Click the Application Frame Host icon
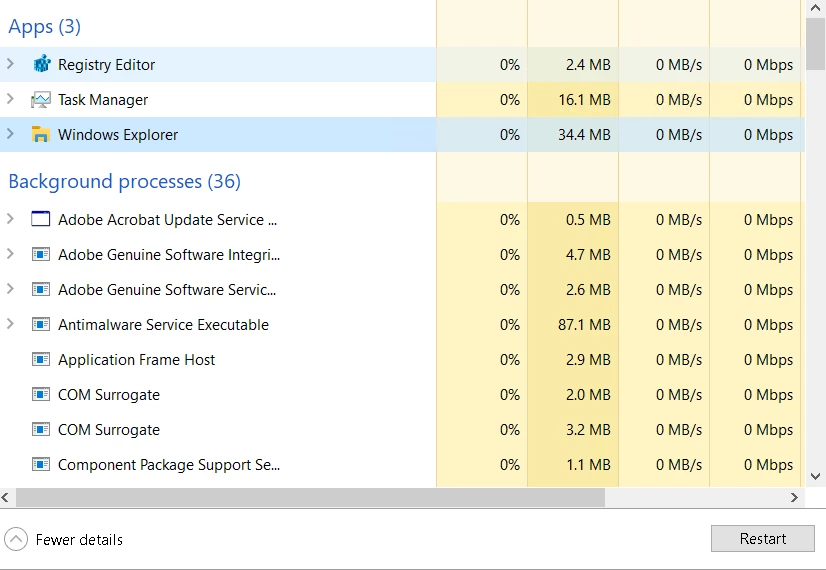826x570 pixels. tap(41, 359)
